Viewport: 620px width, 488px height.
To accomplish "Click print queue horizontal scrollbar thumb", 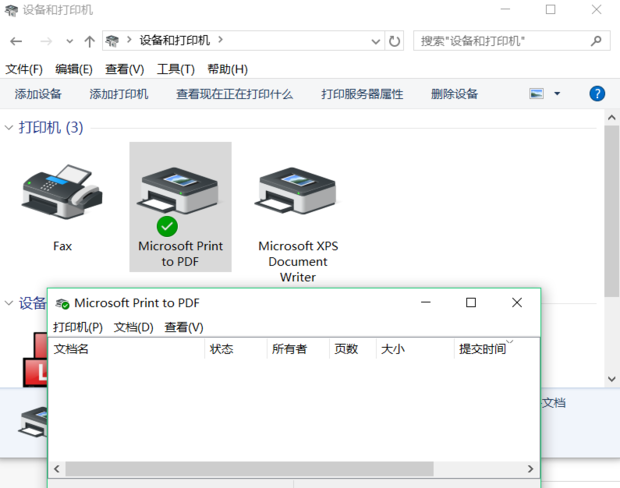I will point(250,469).
